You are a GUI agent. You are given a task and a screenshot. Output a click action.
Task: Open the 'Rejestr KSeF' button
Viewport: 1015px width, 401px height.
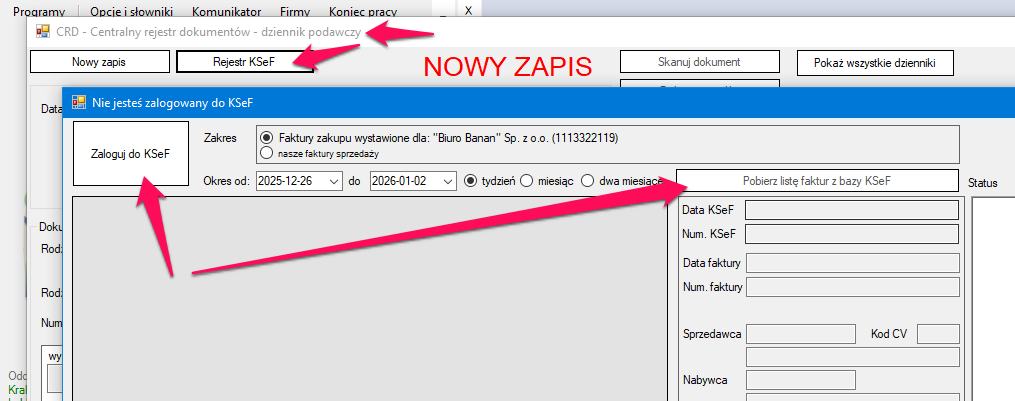(x=245, y=62)
